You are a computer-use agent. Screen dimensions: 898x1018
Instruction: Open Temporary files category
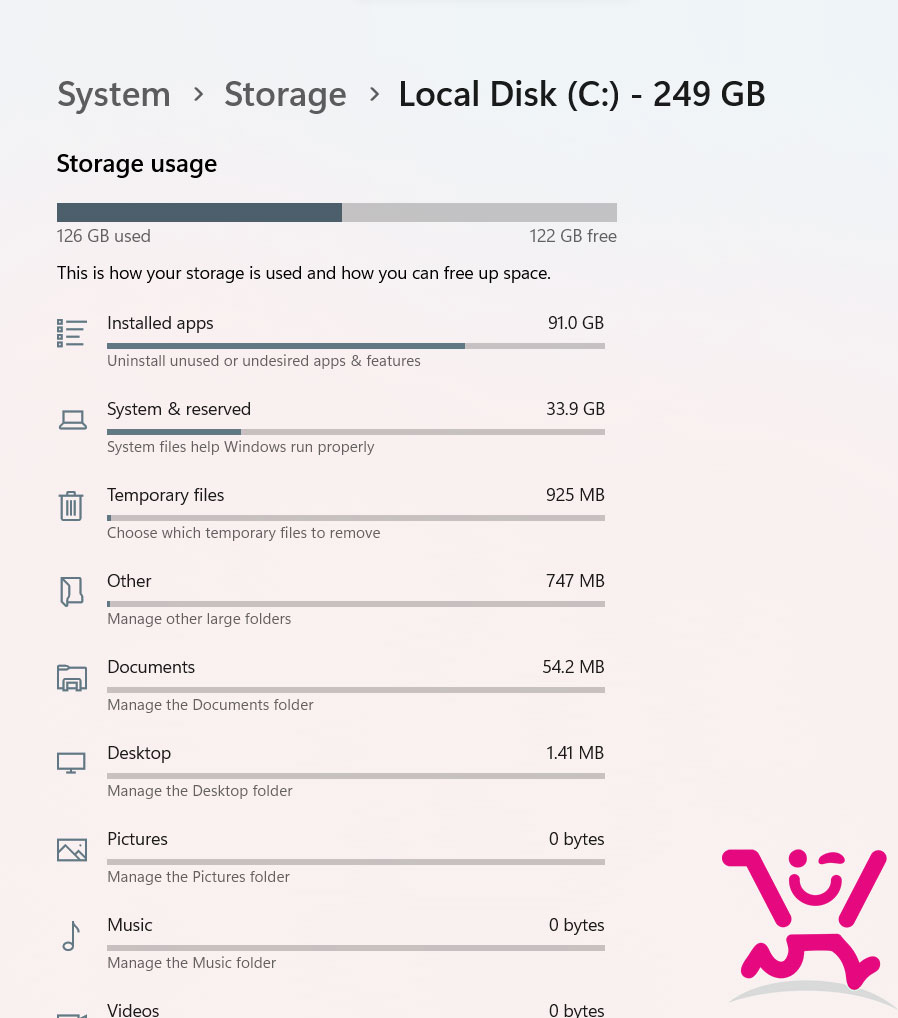pos(356,514)
